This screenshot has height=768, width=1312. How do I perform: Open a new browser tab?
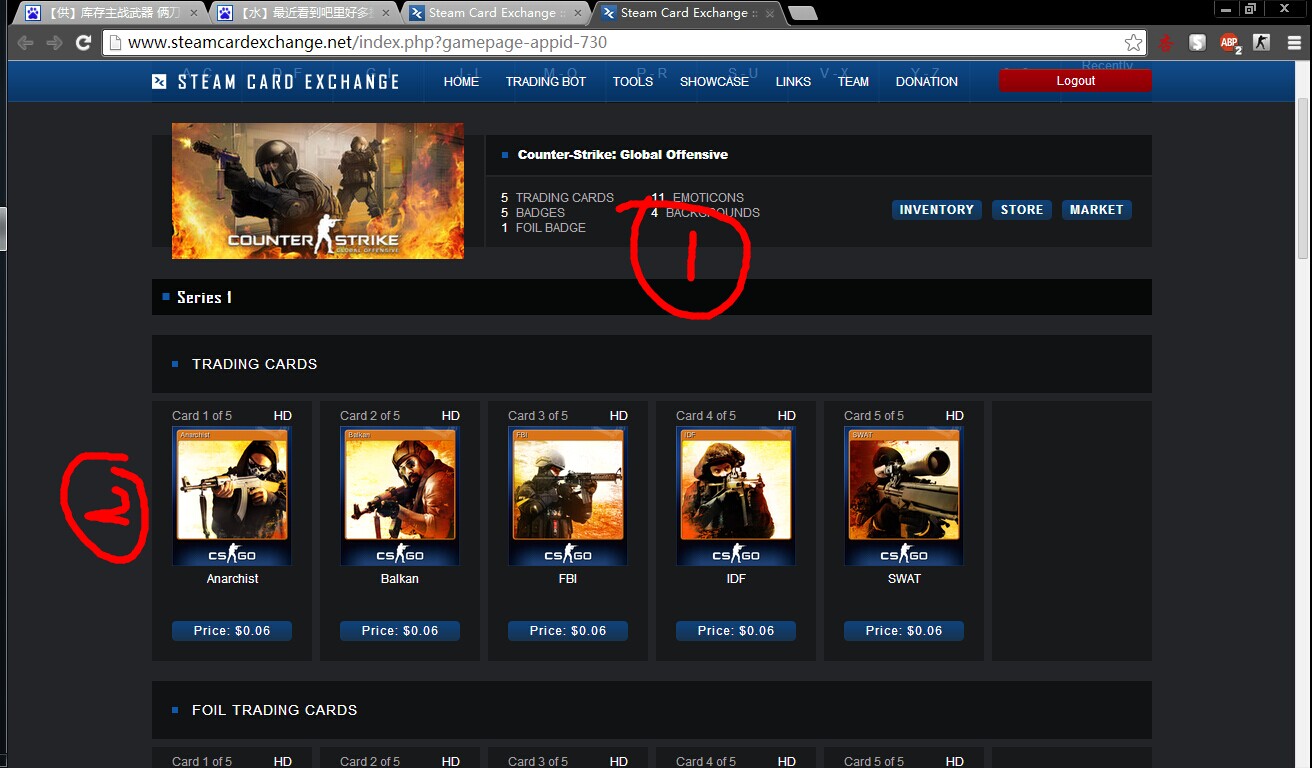click(x=803, y=13)
